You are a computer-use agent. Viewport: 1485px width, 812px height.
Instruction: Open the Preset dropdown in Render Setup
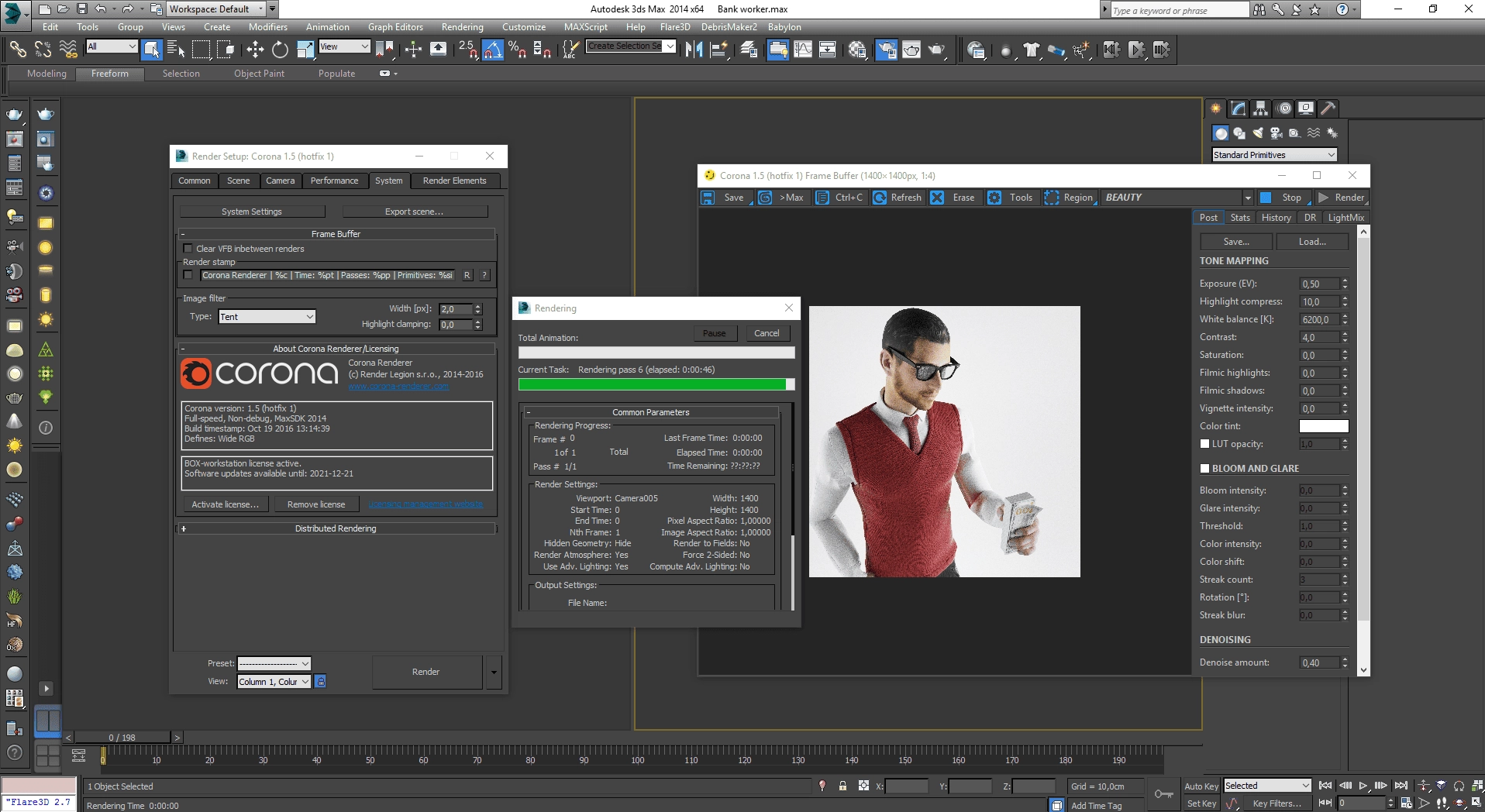(274, 663)
